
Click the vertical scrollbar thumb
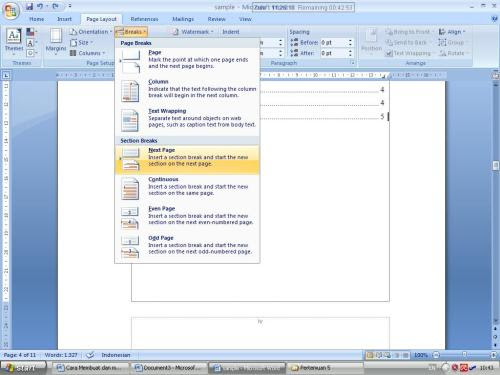(x=496, y=166)
